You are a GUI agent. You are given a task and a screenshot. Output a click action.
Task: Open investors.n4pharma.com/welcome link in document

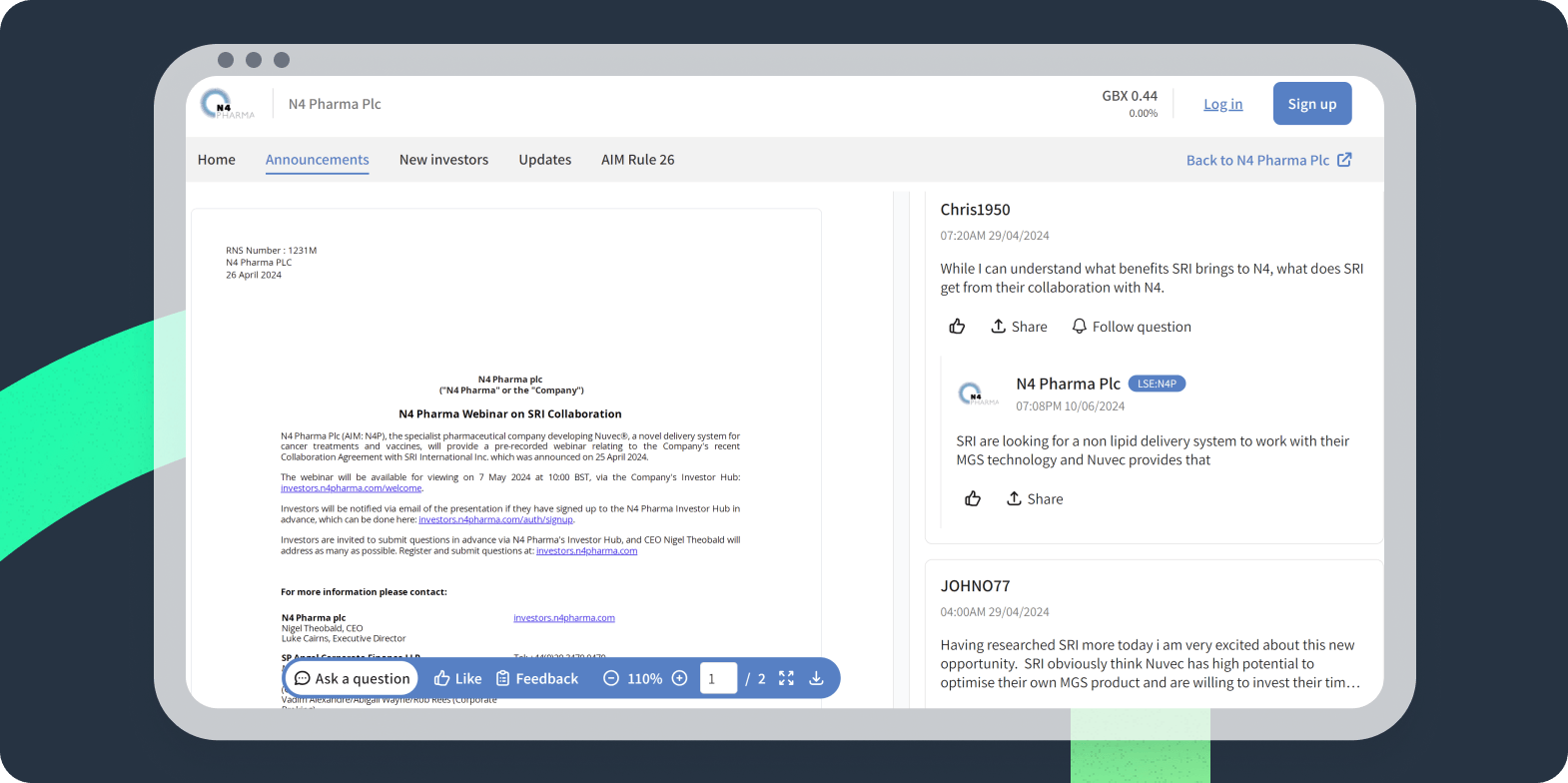(x=352, y=488)
